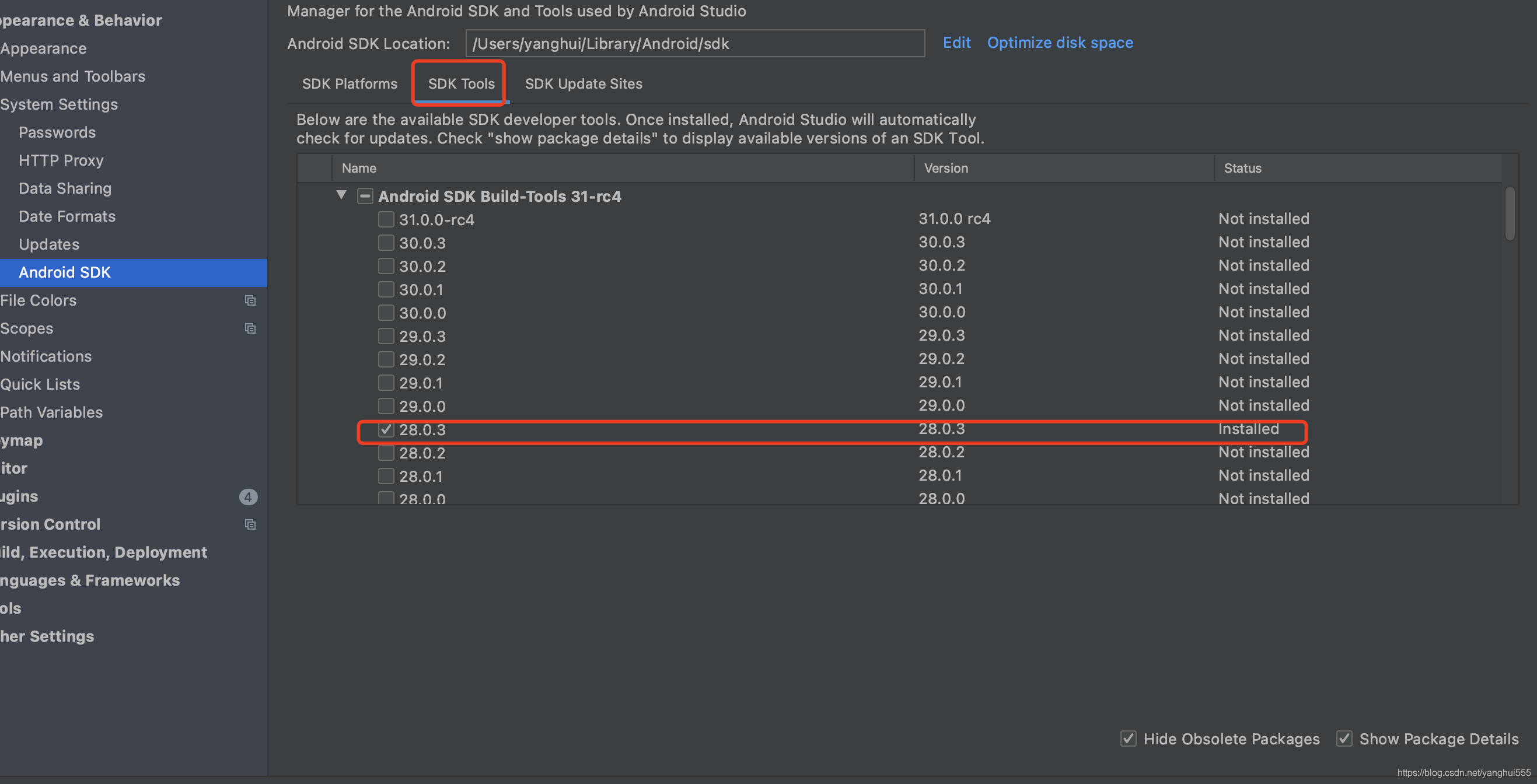Click the SDK tools list vertical scrollbar
1537x784 pixels.
tap(1510, 214)
